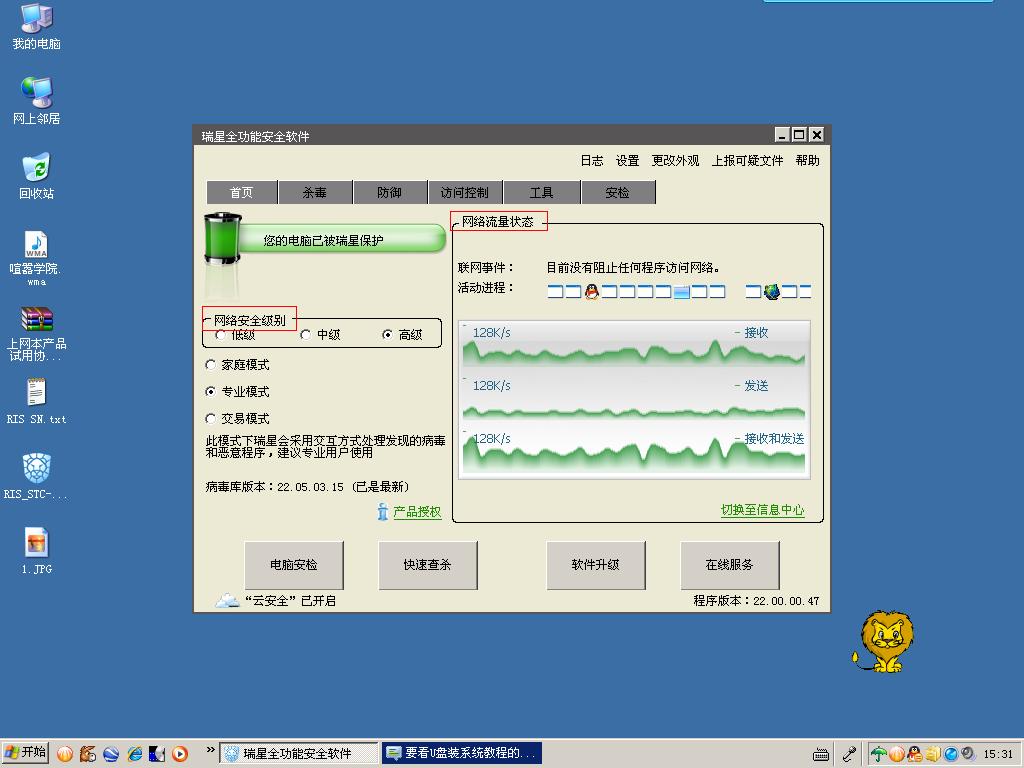Image resolution: width=1024 pixels, height=768 pixels.
Task: Switch to the 安检 tab
Action: (x=618, y=192)
